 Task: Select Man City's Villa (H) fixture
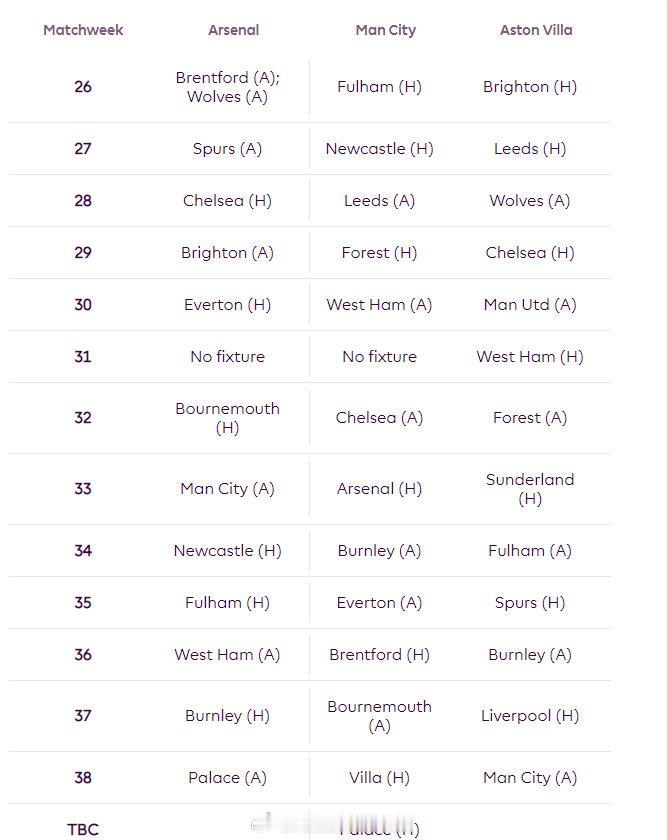click(x=379, y=778)
